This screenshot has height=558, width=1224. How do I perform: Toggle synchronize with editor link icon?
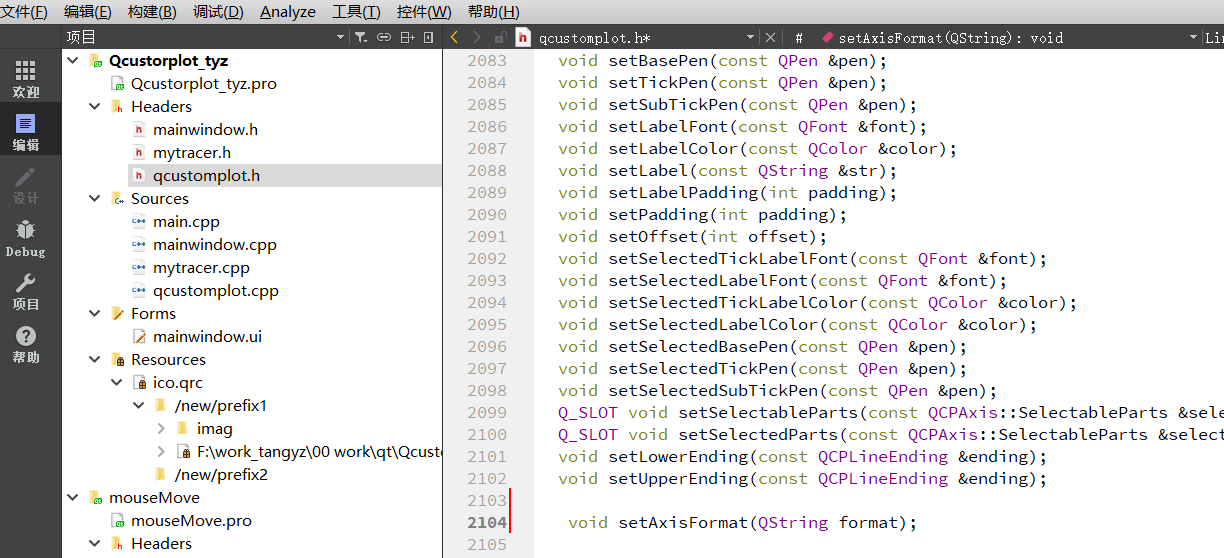tap(384, 37)
